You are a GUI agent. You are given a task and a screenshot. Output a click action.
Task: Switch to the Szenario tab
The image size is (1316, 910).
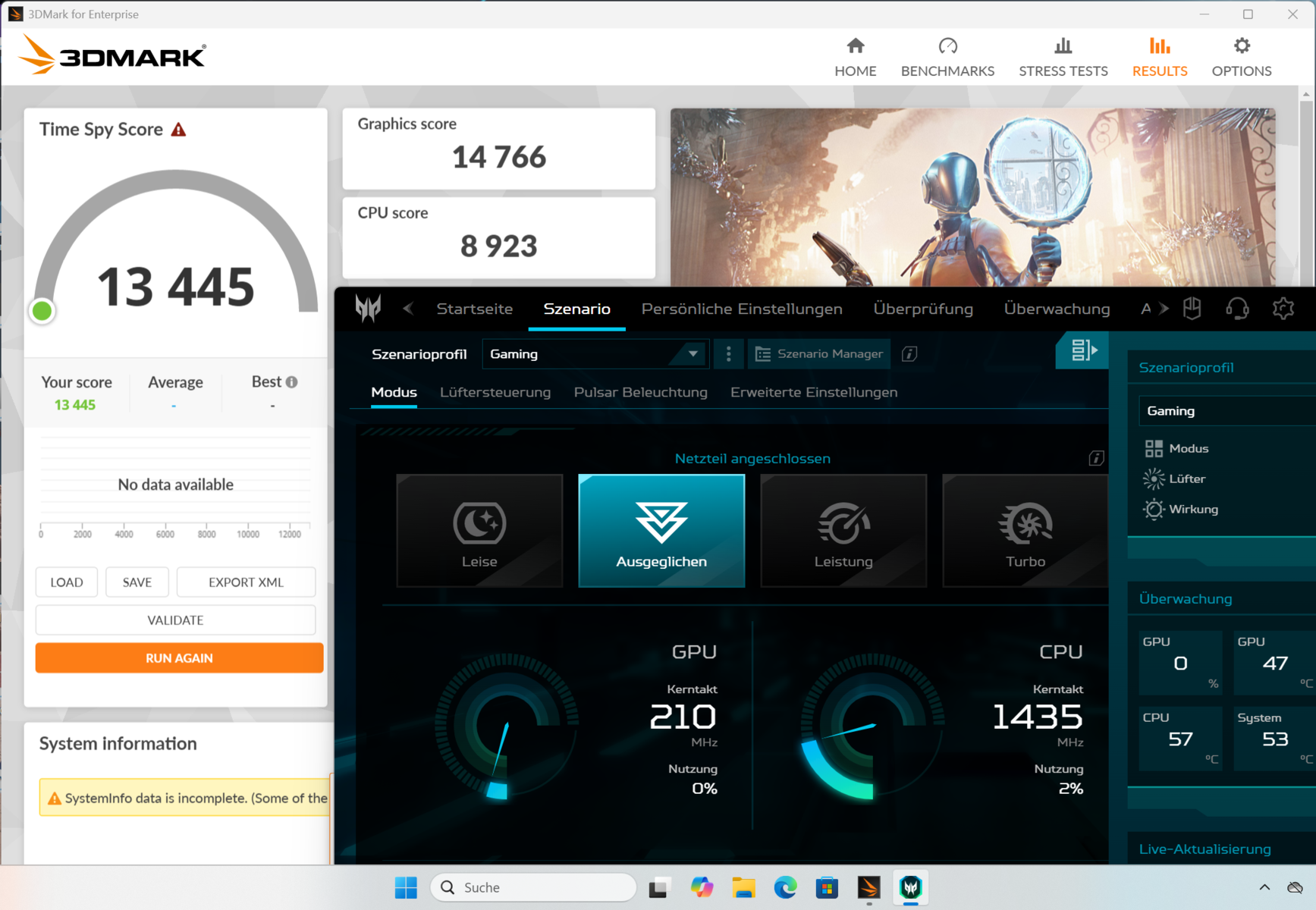(x=577, y=309)
